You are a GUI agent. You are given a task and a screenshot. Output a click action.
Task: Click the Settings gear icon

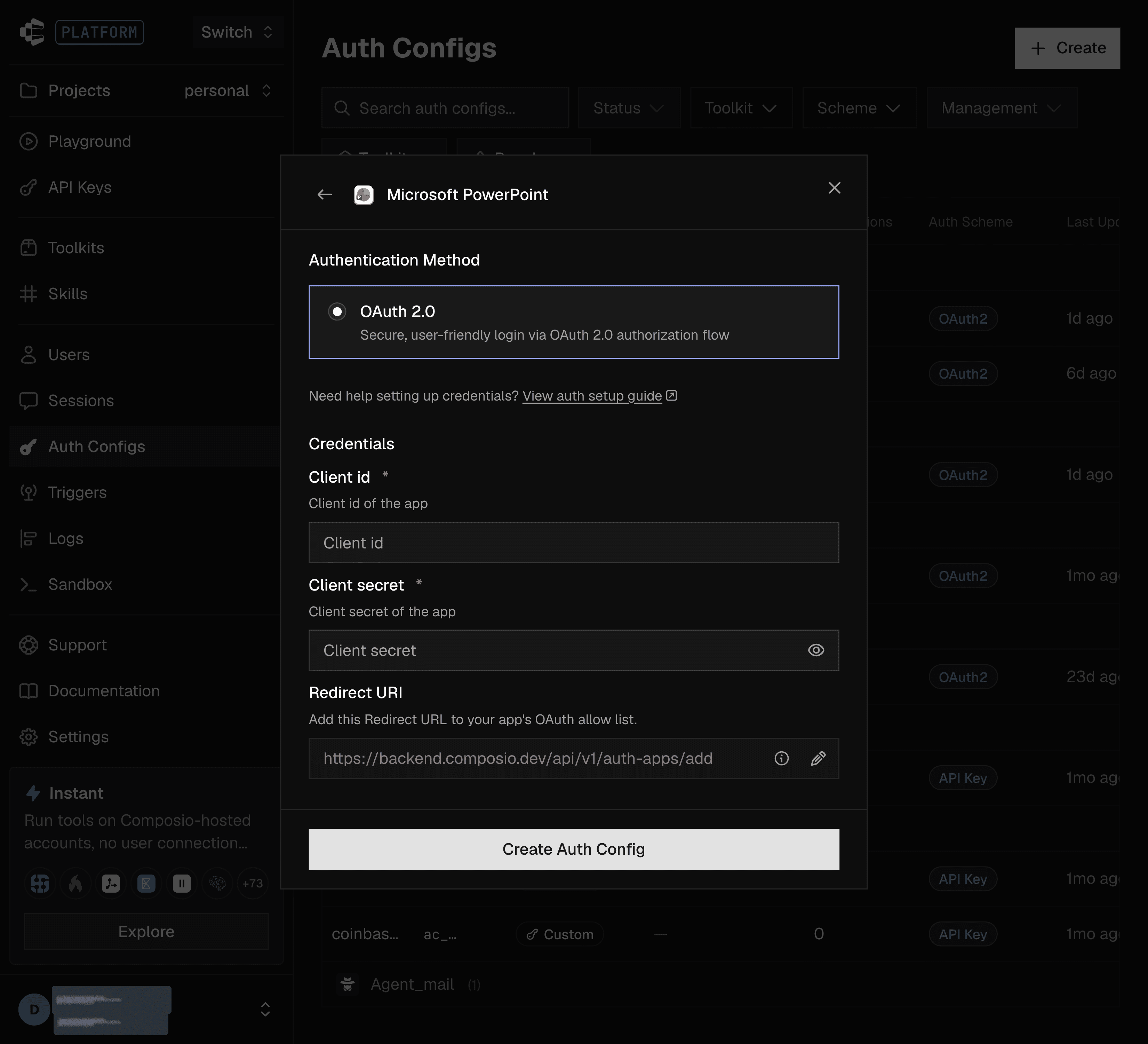pyautogui.click(x=29, y=737)
